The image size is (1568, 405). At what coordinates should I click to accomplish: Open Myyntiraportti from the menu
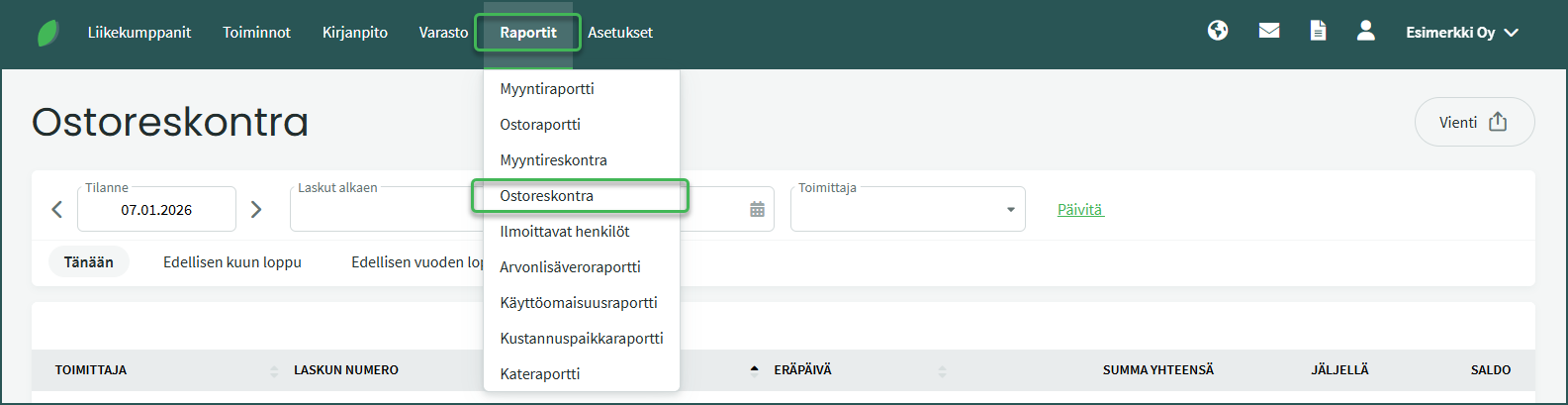tap(547, 89)
